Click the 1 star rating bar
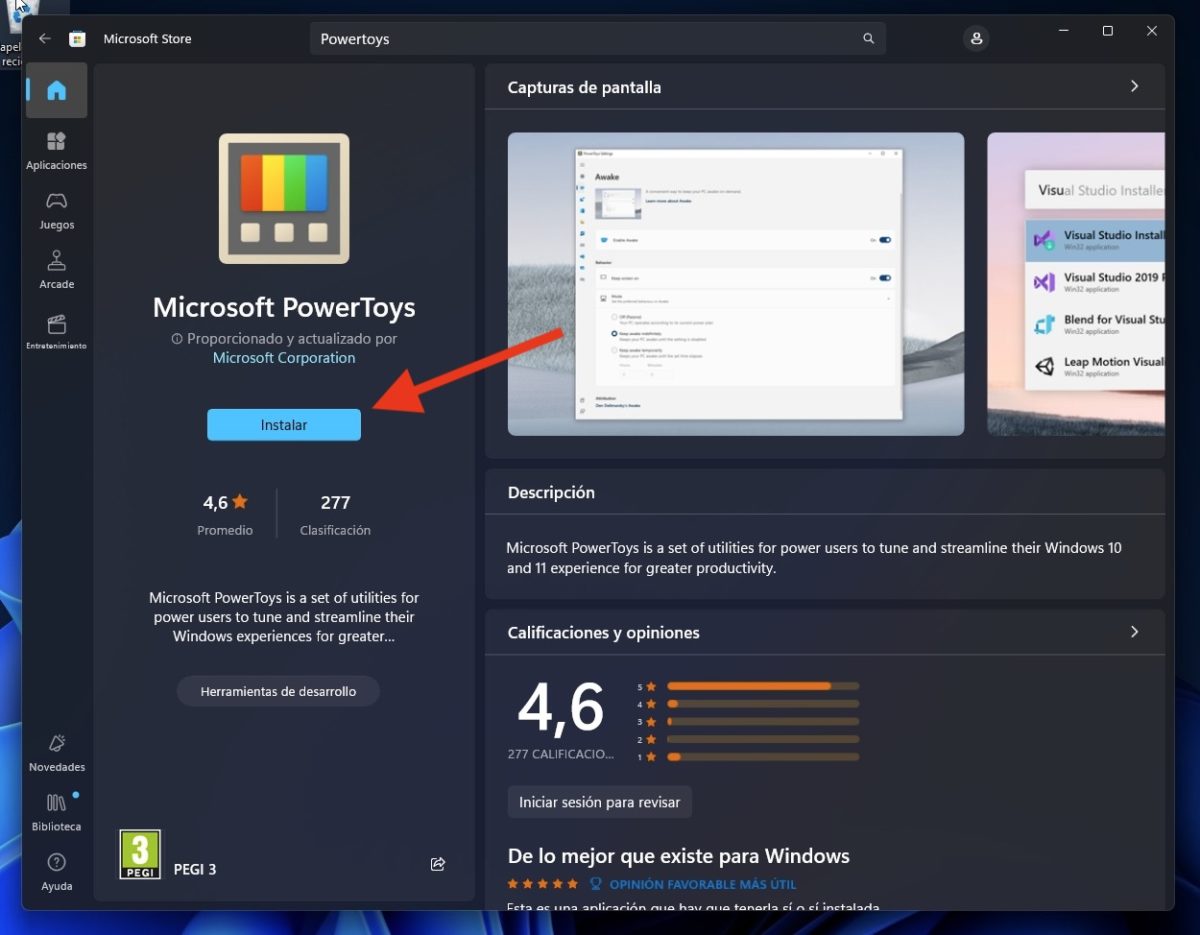 click(763, 757)
